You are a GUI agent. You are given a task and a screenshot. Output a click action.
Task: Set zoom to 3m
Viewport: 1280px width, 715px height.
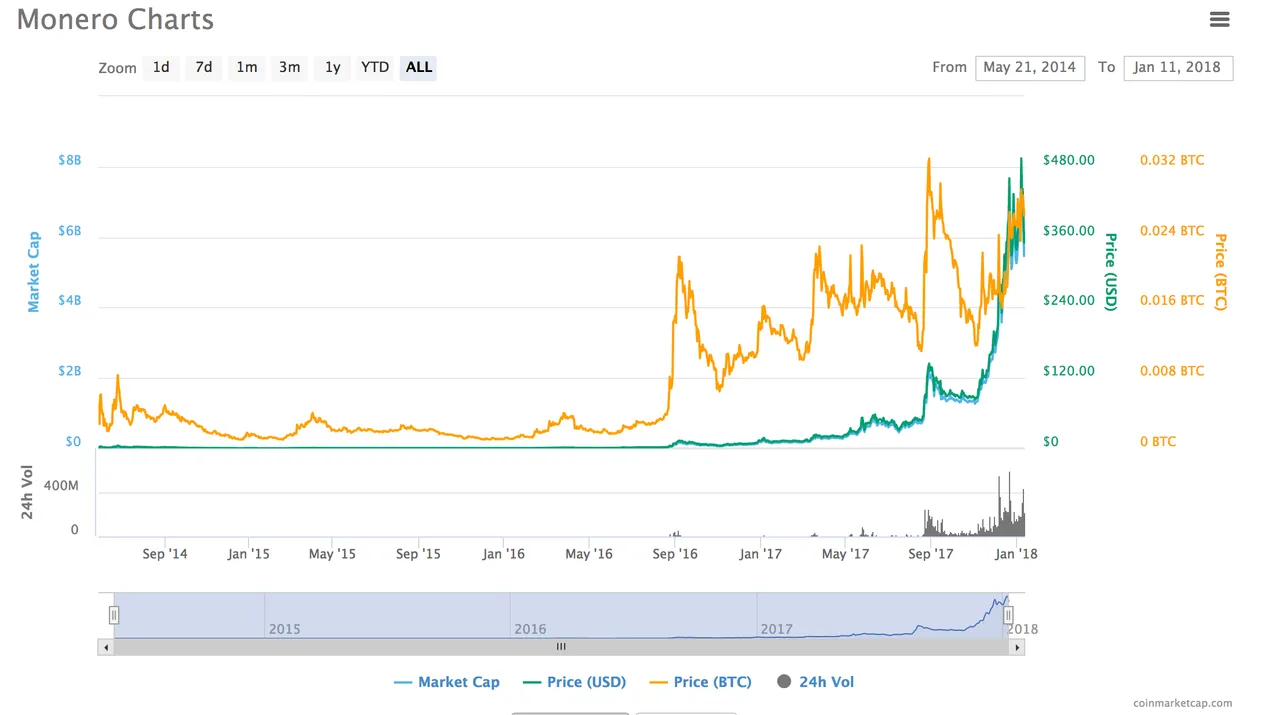coord(290,67)
